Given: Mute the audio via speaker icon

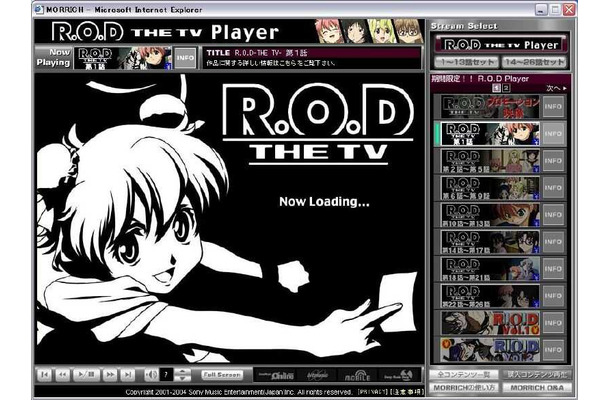Looking at the screenshot, I should pos(151,375).
